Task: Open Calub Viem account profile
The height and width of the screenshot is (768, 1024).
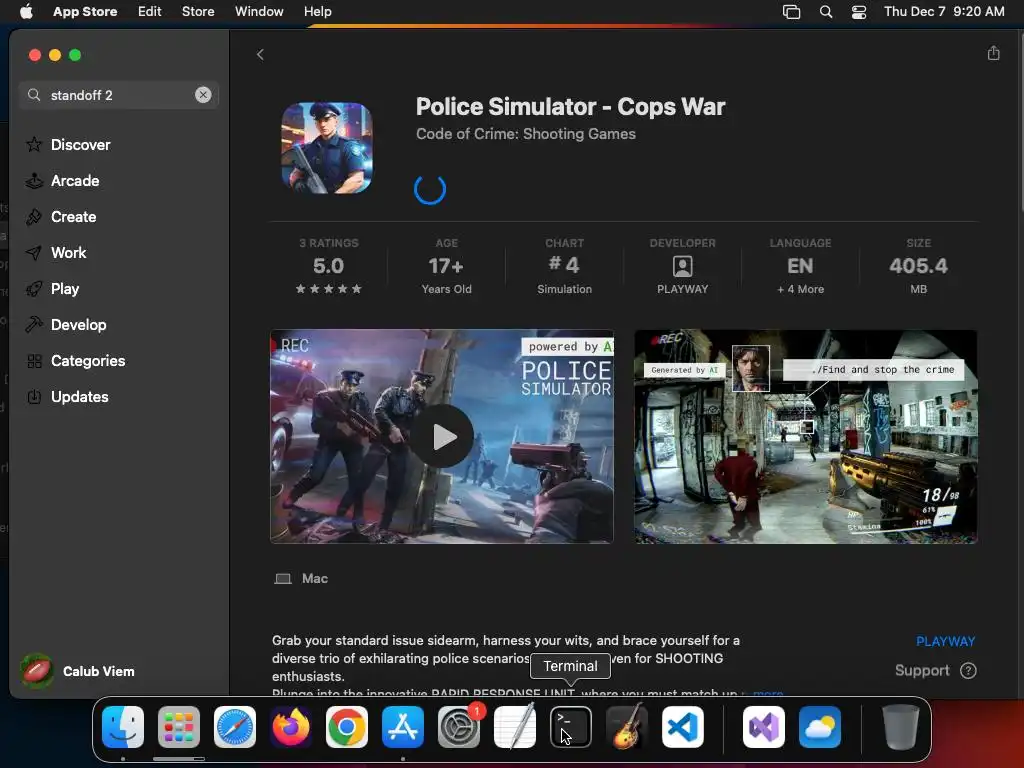Action: coord(78,671)
